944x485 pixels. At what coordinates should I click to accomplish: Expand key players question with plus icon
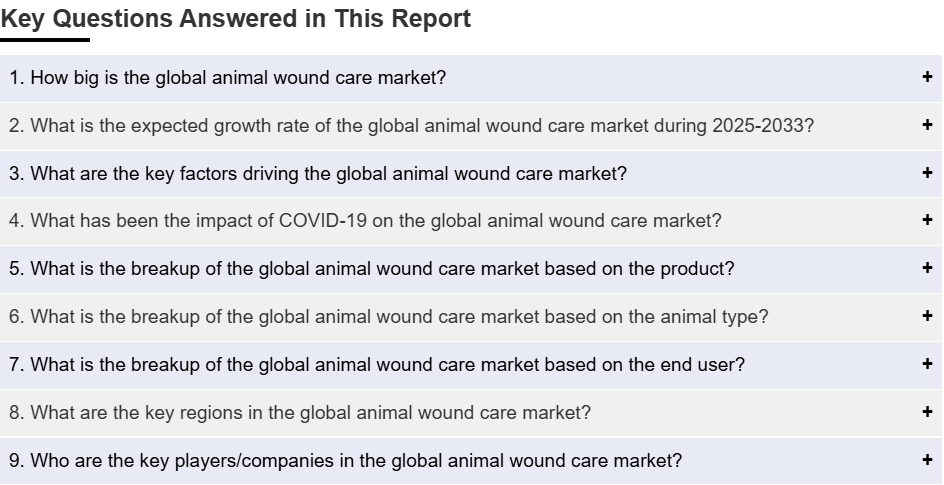tap(927, 460)
